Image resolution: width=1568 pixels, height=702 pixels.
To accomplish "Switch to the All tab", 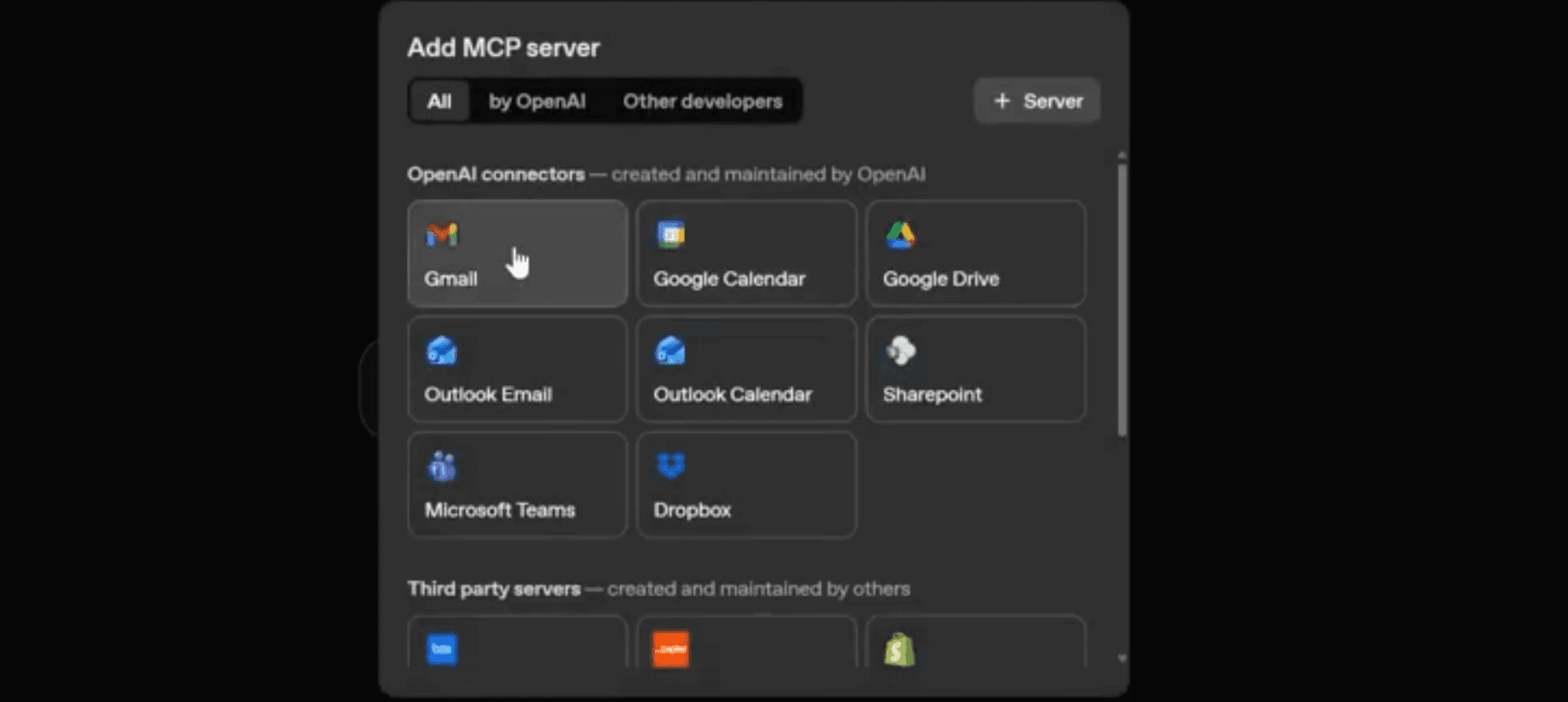I will pos(439,101).
